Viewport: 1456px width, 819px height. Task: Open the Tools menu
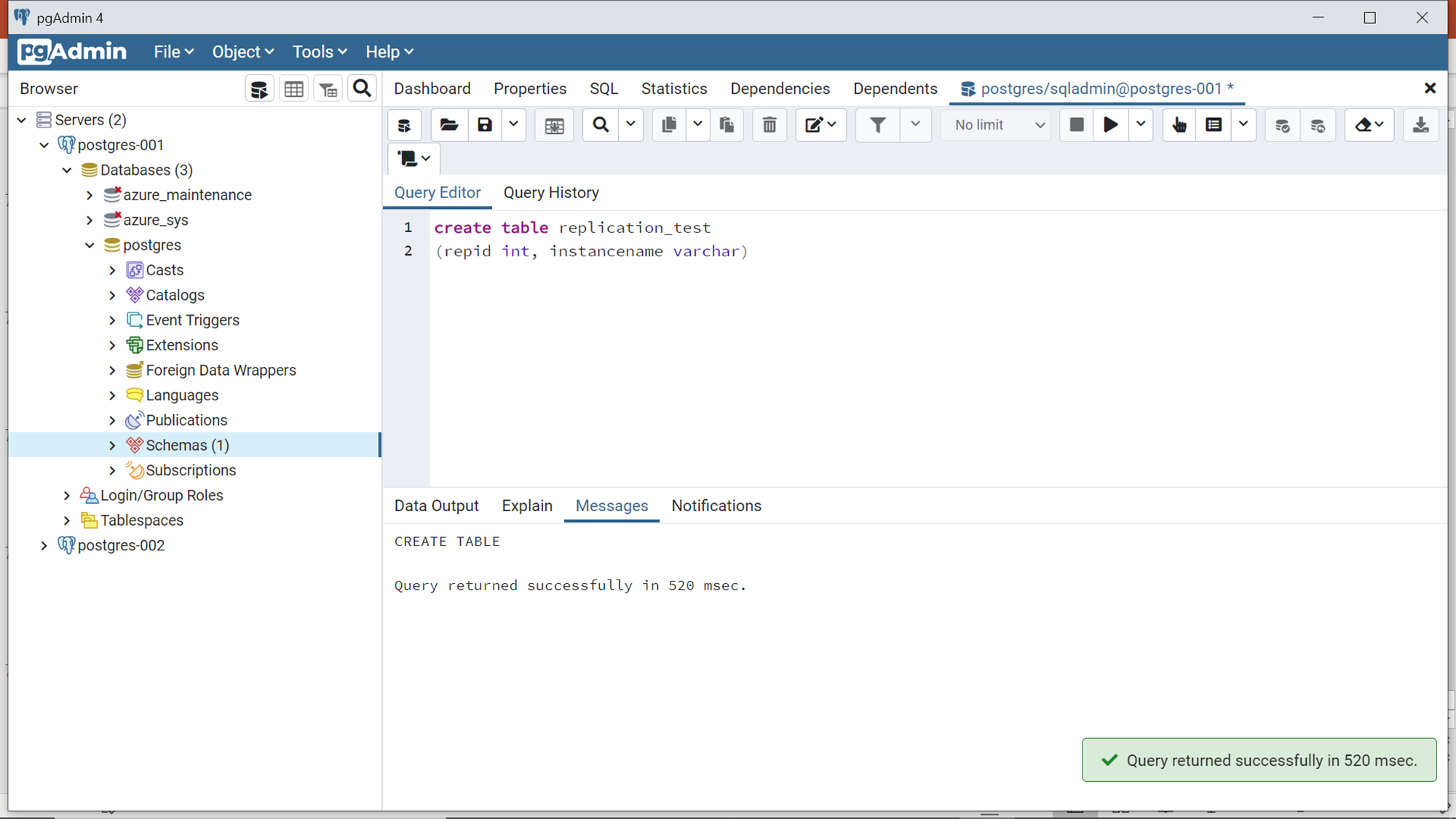tap(319, 52)
